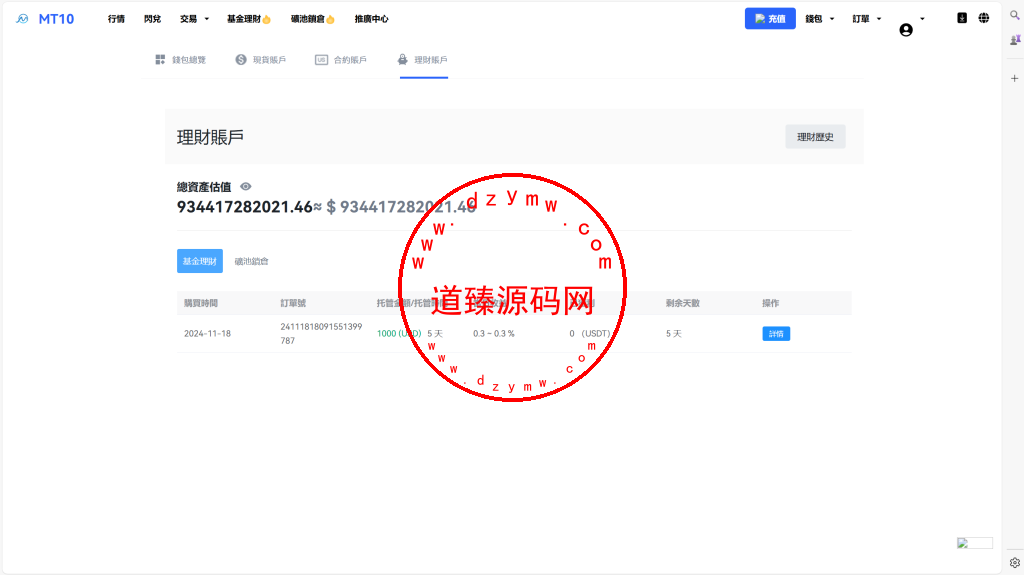
Task: Click the 訂單號 column header
Action: point(293,303)
